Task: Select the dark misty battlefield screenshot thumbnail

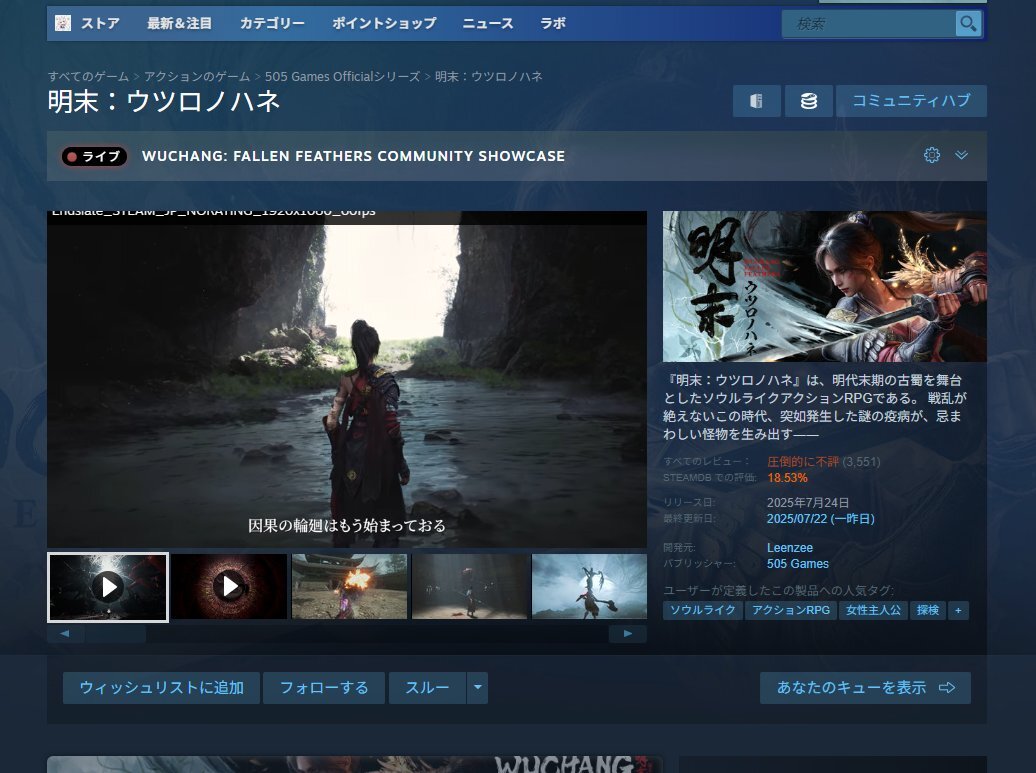Action: (470, 587)
